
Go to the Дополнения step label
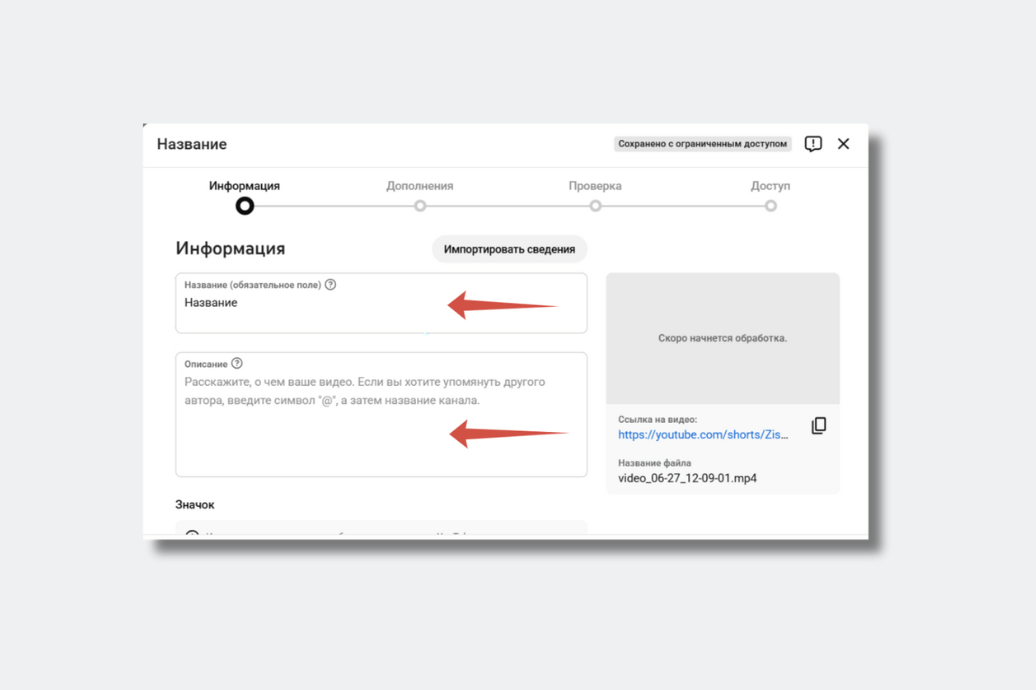[420, 186]
